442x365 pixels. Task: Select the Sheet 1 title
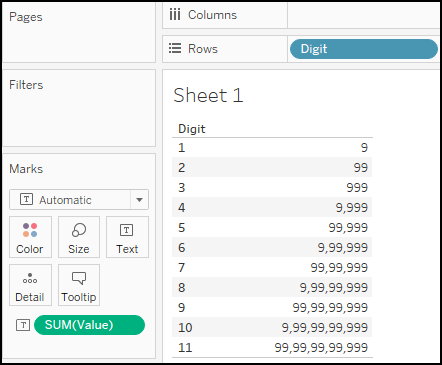click(208, 95)
